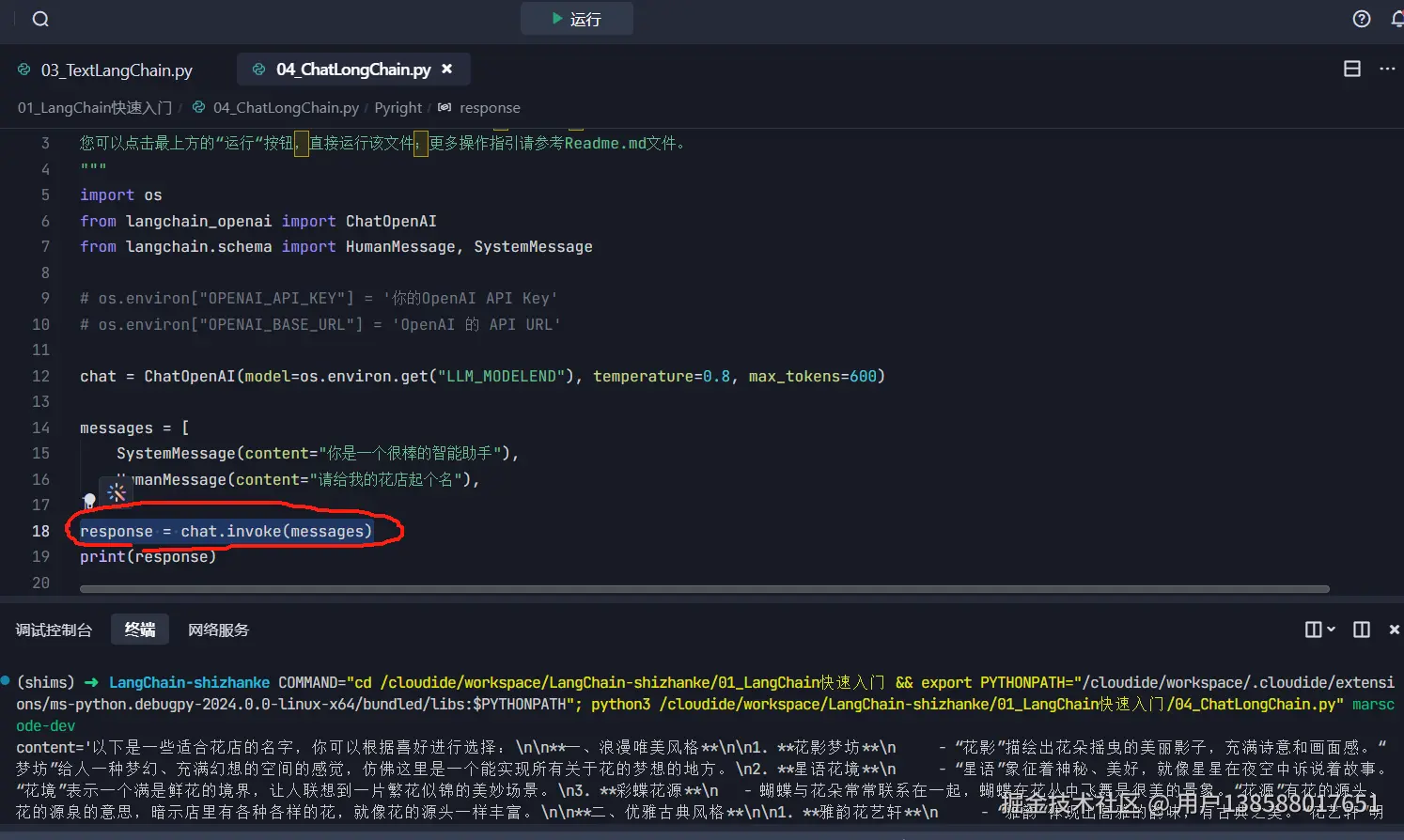This screenshot has width=1404, height=840.
Task: Click 'response = chat.invoke(messages)' line
Action: point(226,532)
